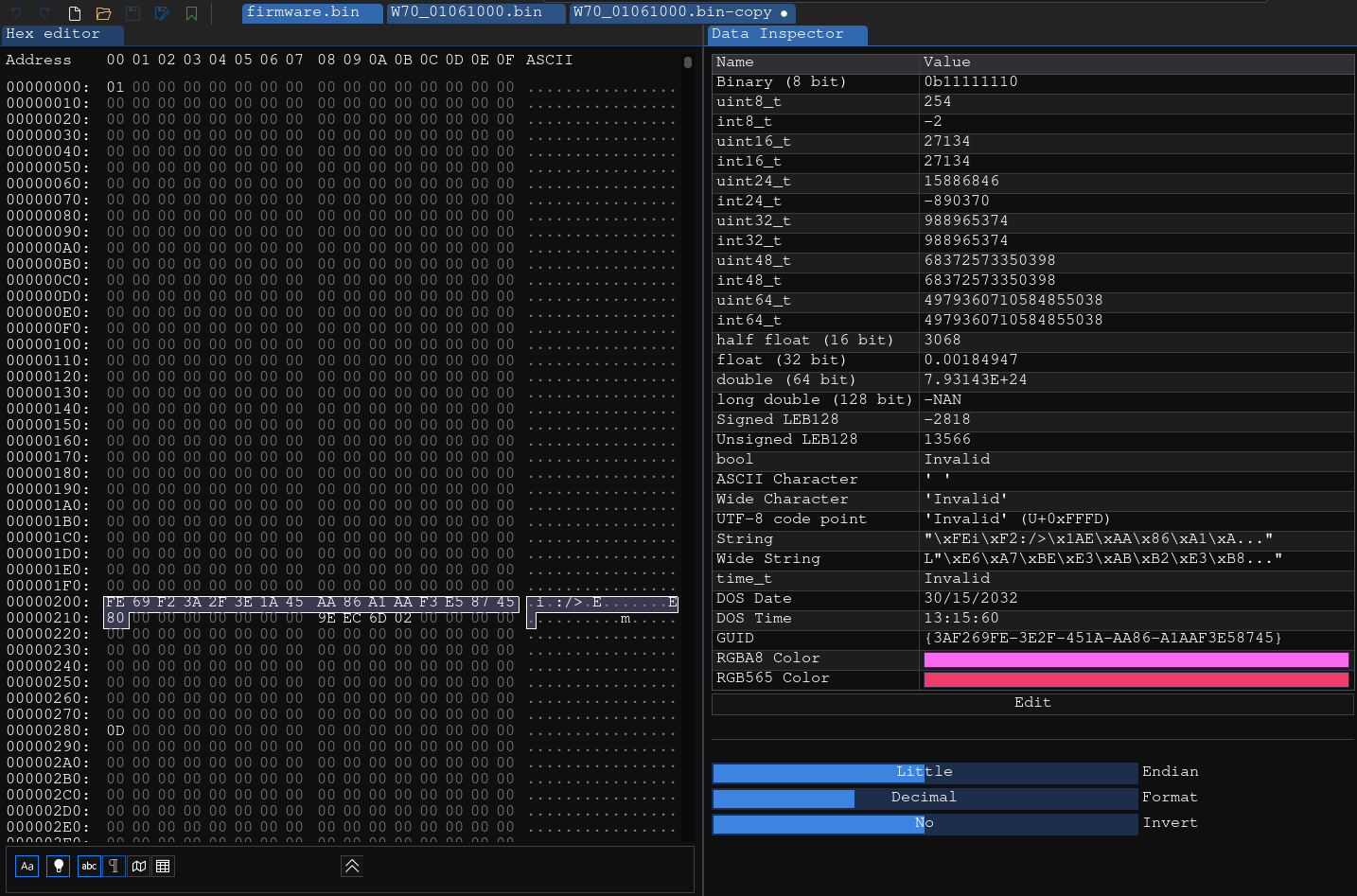Save the current file
This screenshot has height=896, width=1357.
(132, 13)
